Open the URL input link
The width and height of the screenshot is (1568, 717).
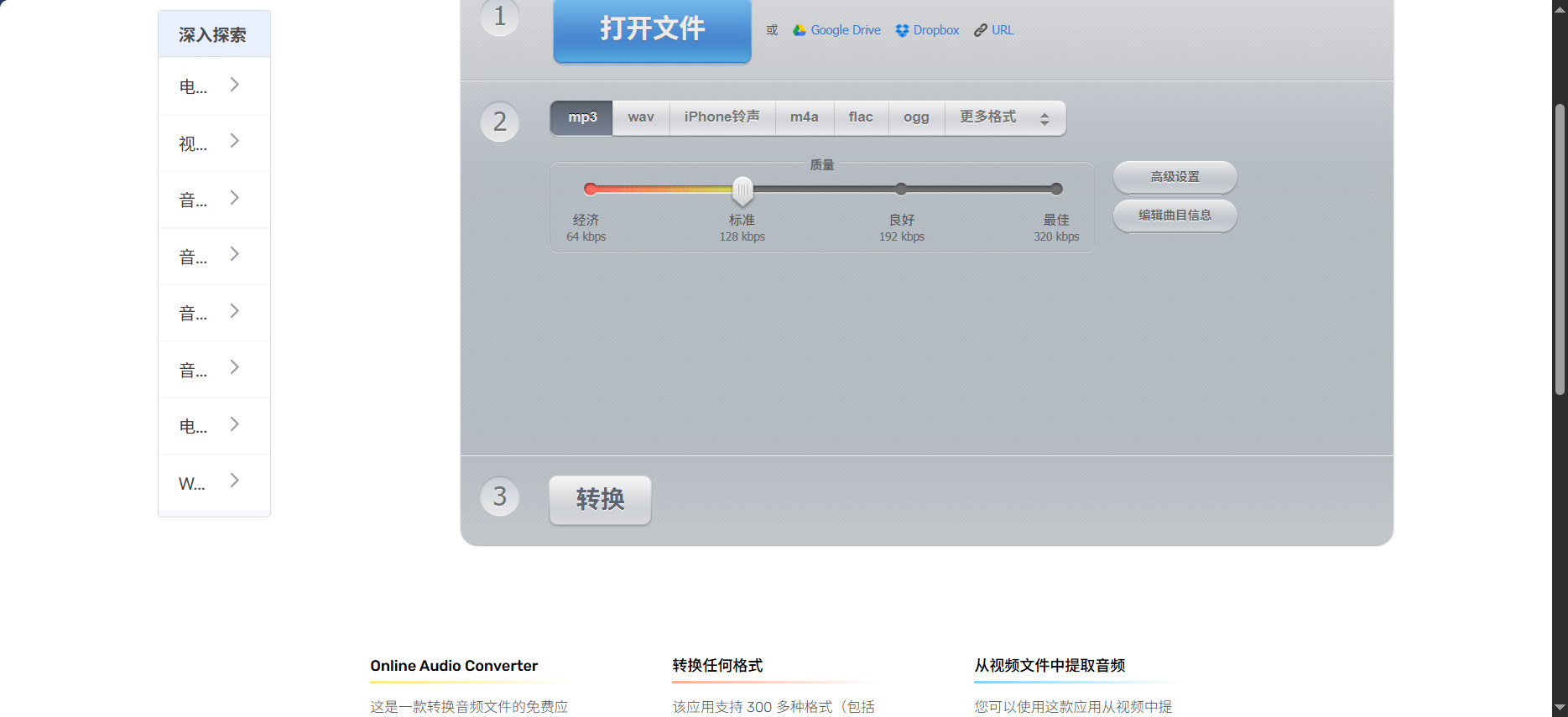point(994,30)
